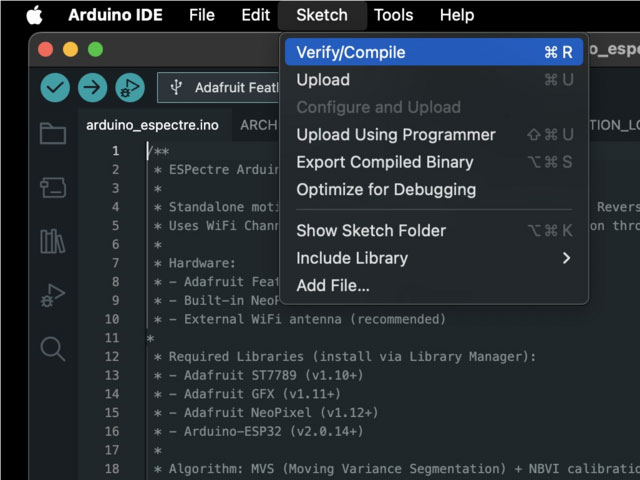Open the Arduino IDE application menu

(116, 15)
